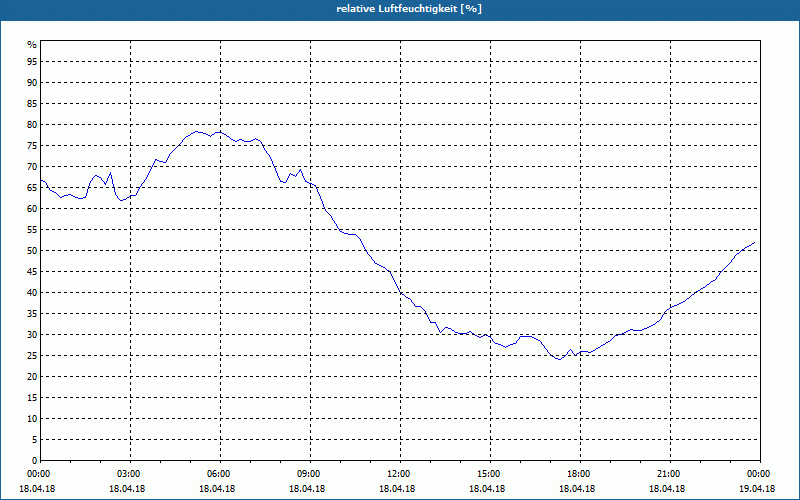The image size is (800, 500).
Task: Select the y-axis value 65
Action: click(x=32, y=187)
